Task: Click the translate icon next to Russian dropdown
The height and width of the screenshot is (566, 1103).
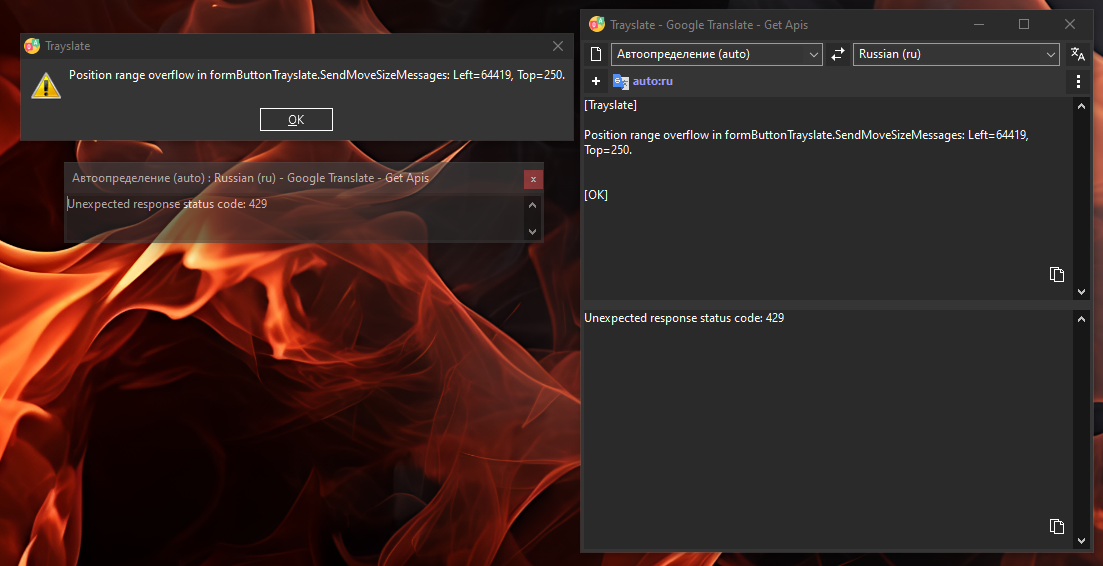Action: pyautogui.click(x=1078, y=54)
